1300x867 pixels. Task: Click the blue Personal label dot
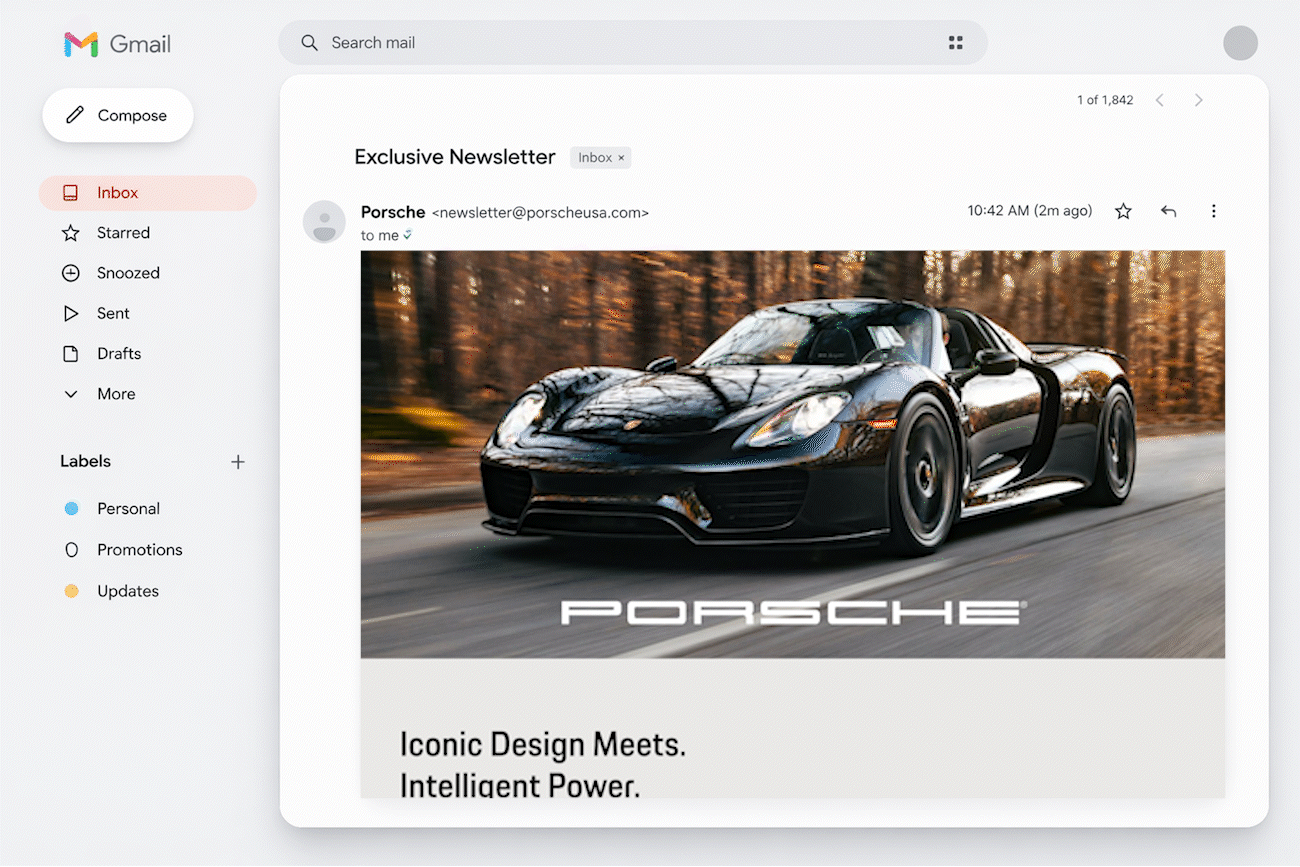pos(71,509)
